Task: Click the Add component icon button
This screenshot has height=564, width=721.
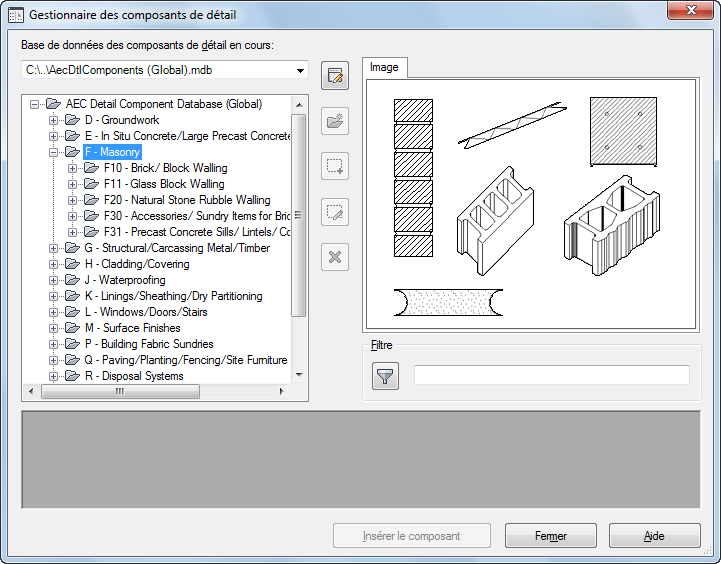Action: click(335, 166)
